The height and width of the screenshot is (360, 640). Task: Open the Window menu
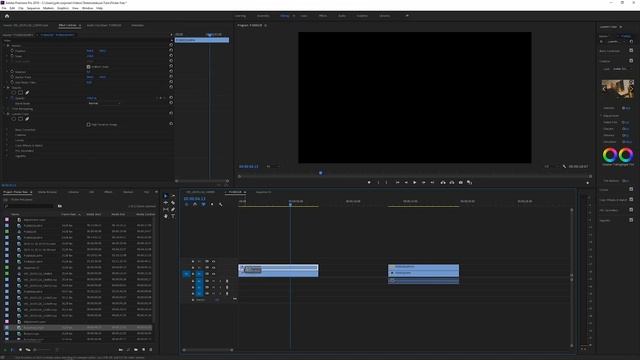(x=87, y=8)
